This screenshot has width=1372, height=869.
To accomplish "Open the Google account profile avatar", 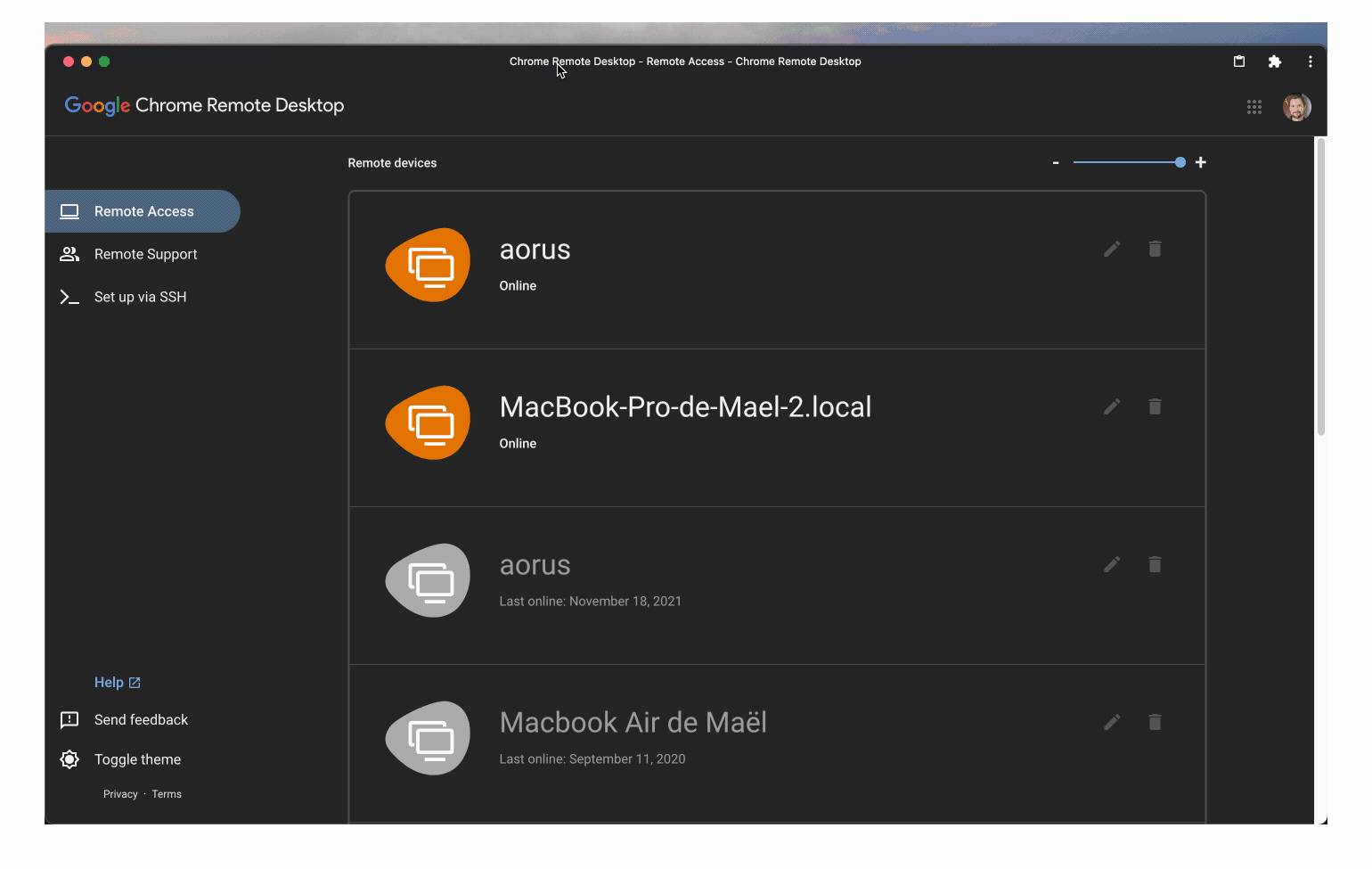I will (1296, 107).
